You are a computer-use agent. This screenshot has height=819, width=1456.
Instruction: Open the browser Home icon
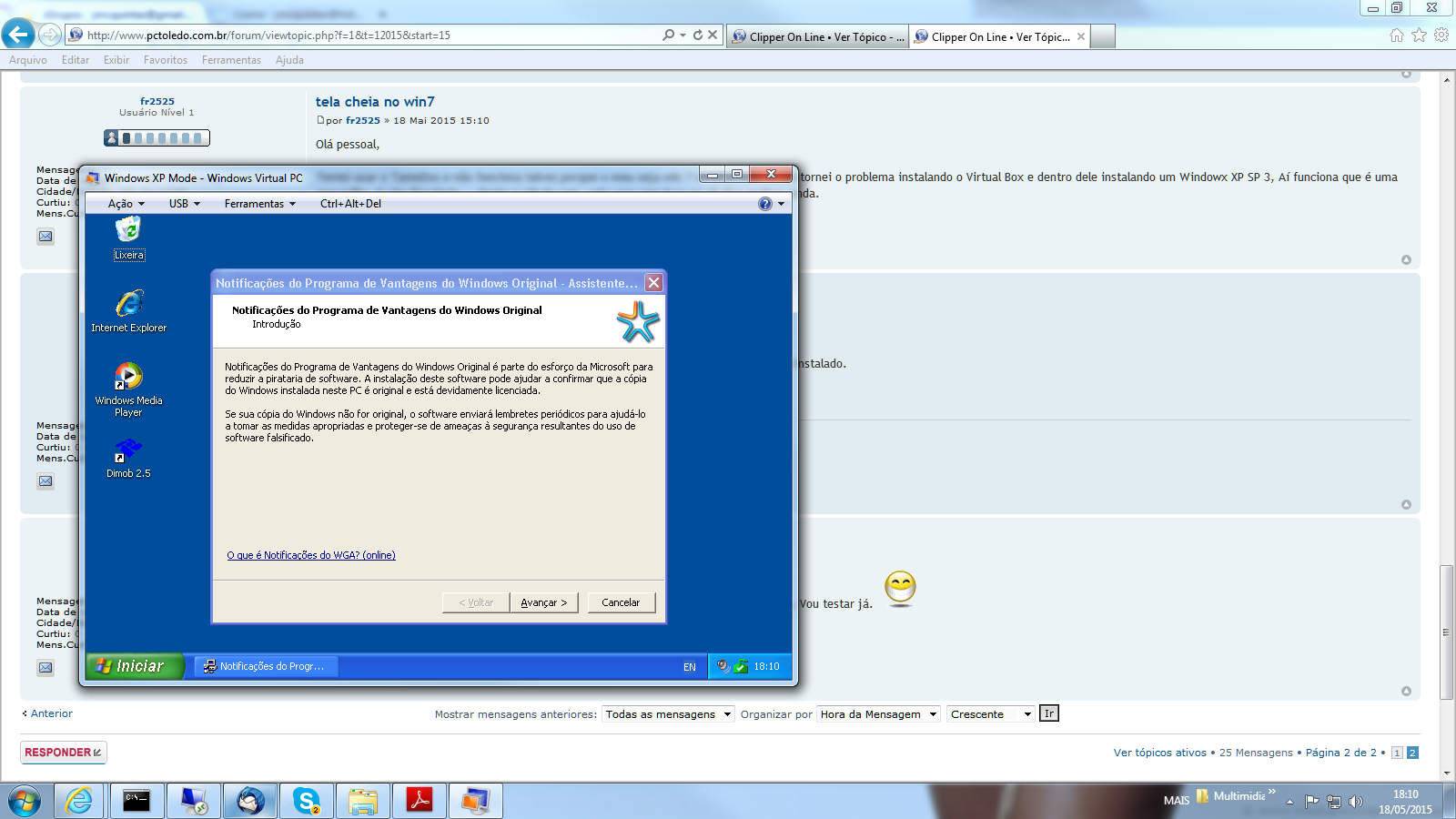(x=1397, y=35)
